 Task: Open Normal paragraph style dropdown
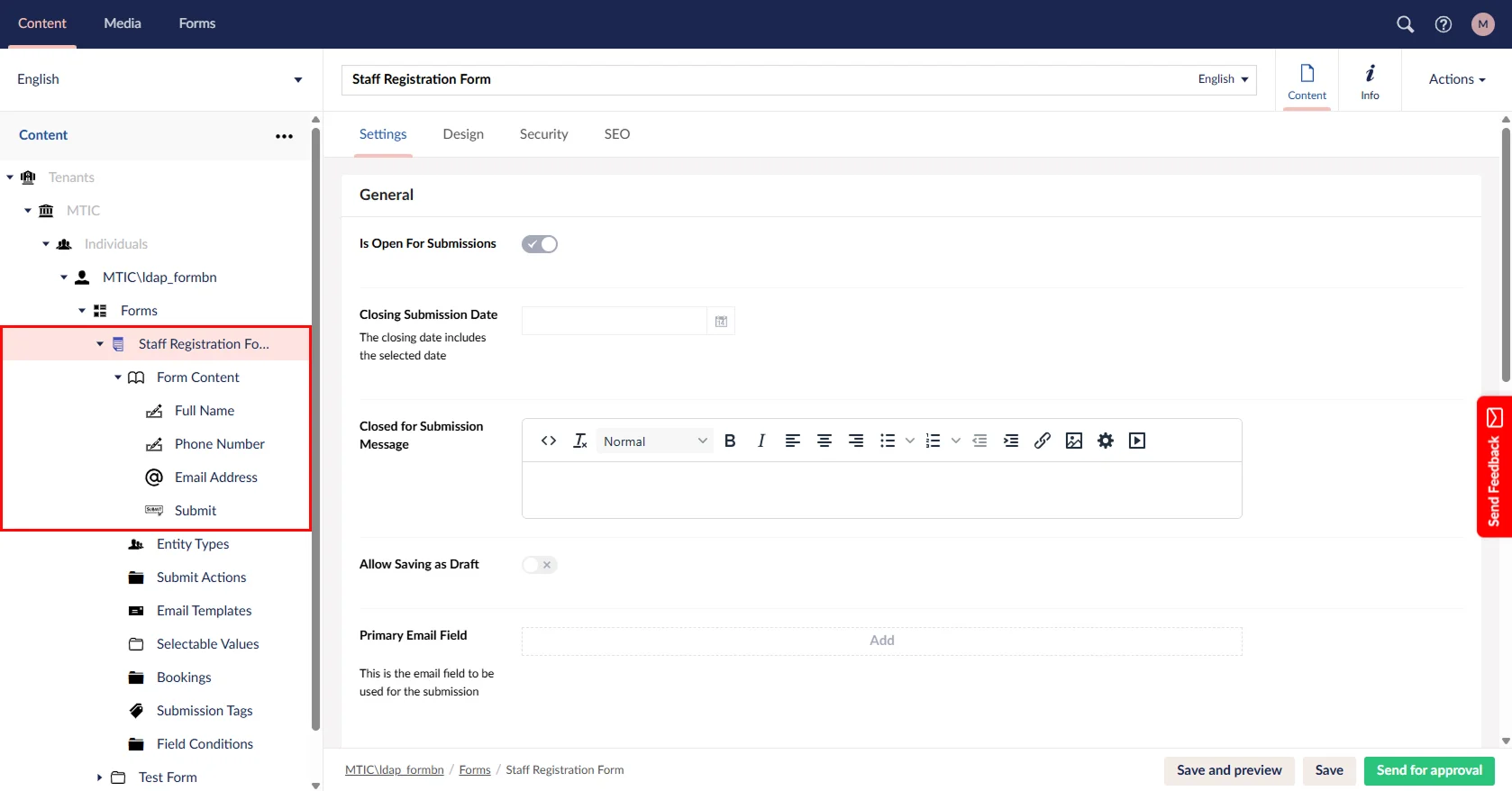tap(654, 441)
